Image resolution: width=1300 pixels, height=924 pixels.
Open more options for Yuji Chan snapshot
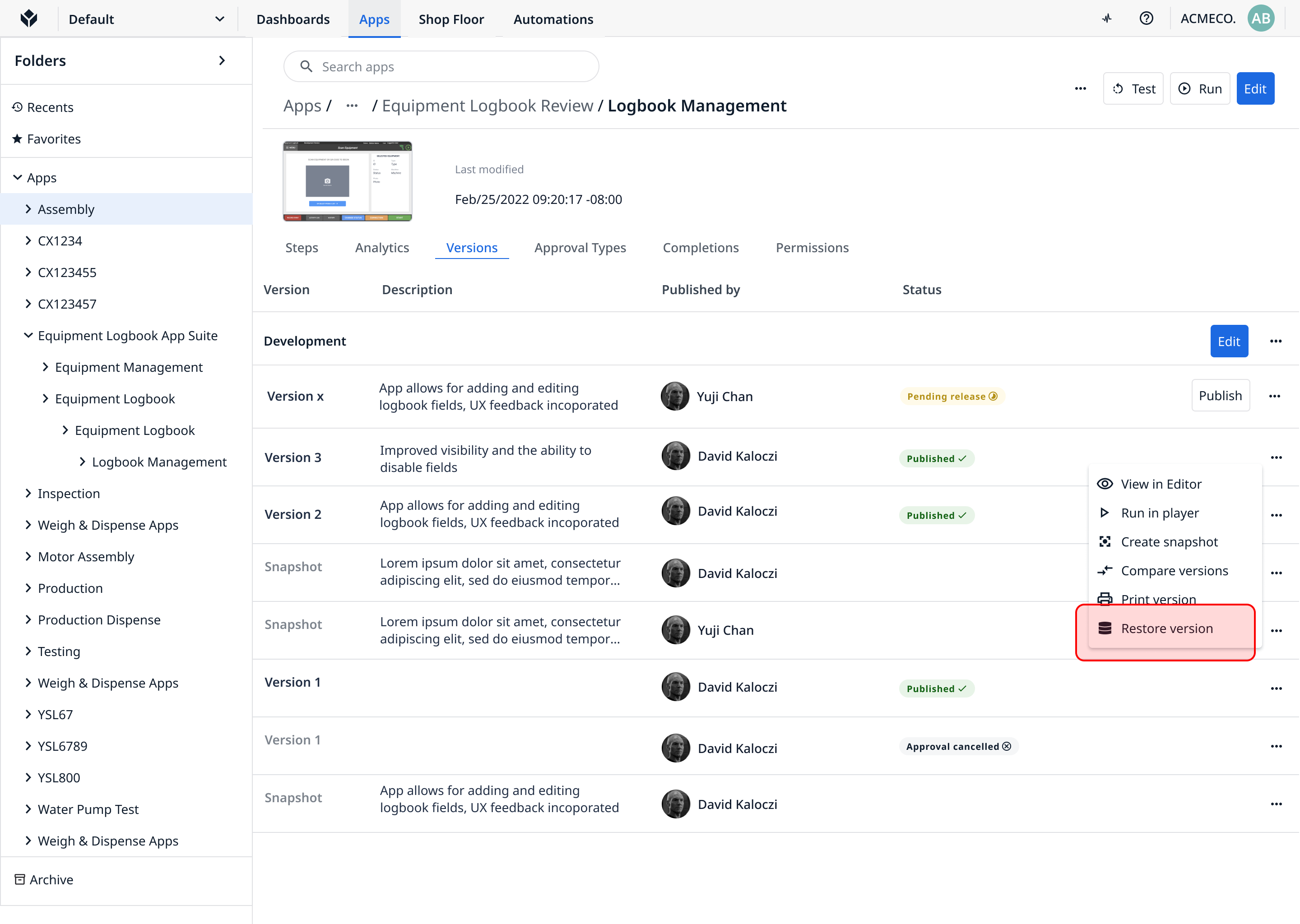[1276, 630]
